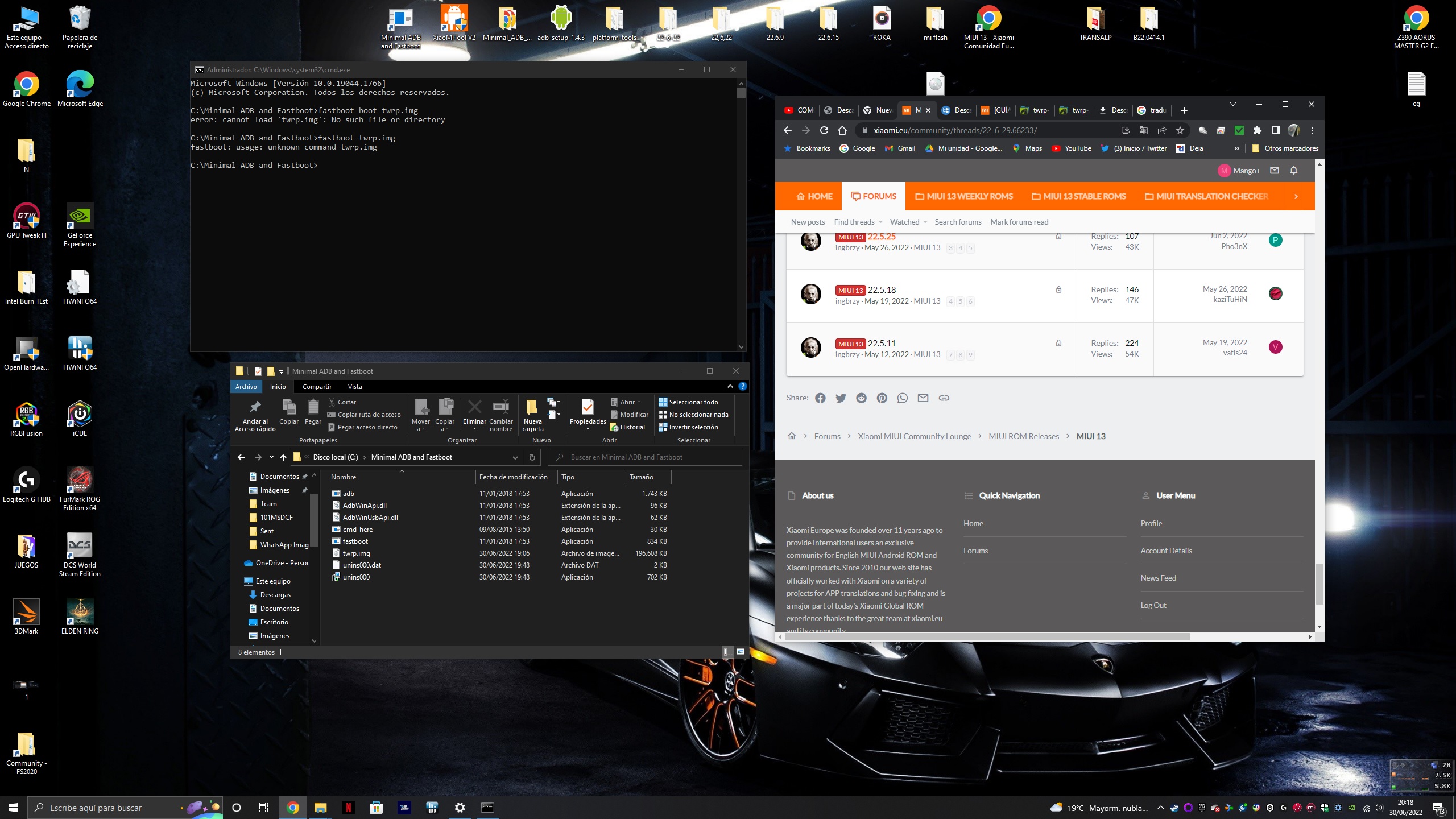This screenshot has height=819, width=1456.
Task: Click the xiaomi.eu inbox envelope icon
Action: click(1275, 170)
